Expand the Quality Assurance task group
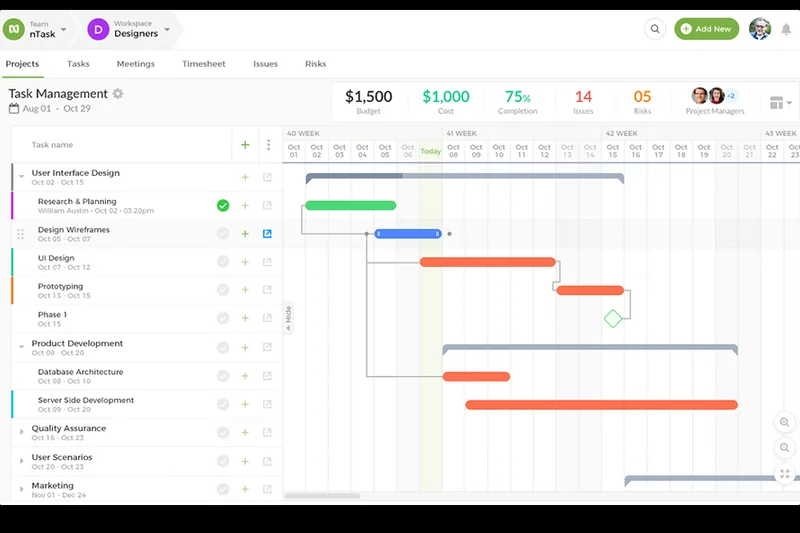 point(21,432)
